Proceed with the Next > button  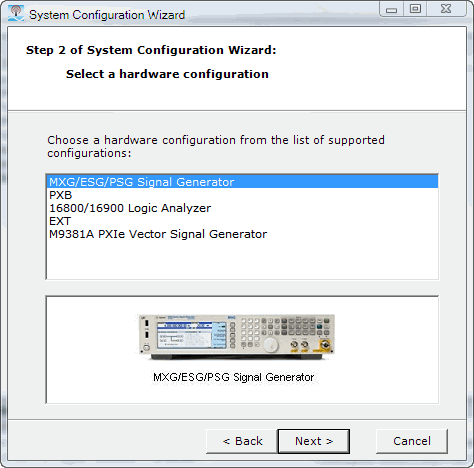tap(314, 441)
